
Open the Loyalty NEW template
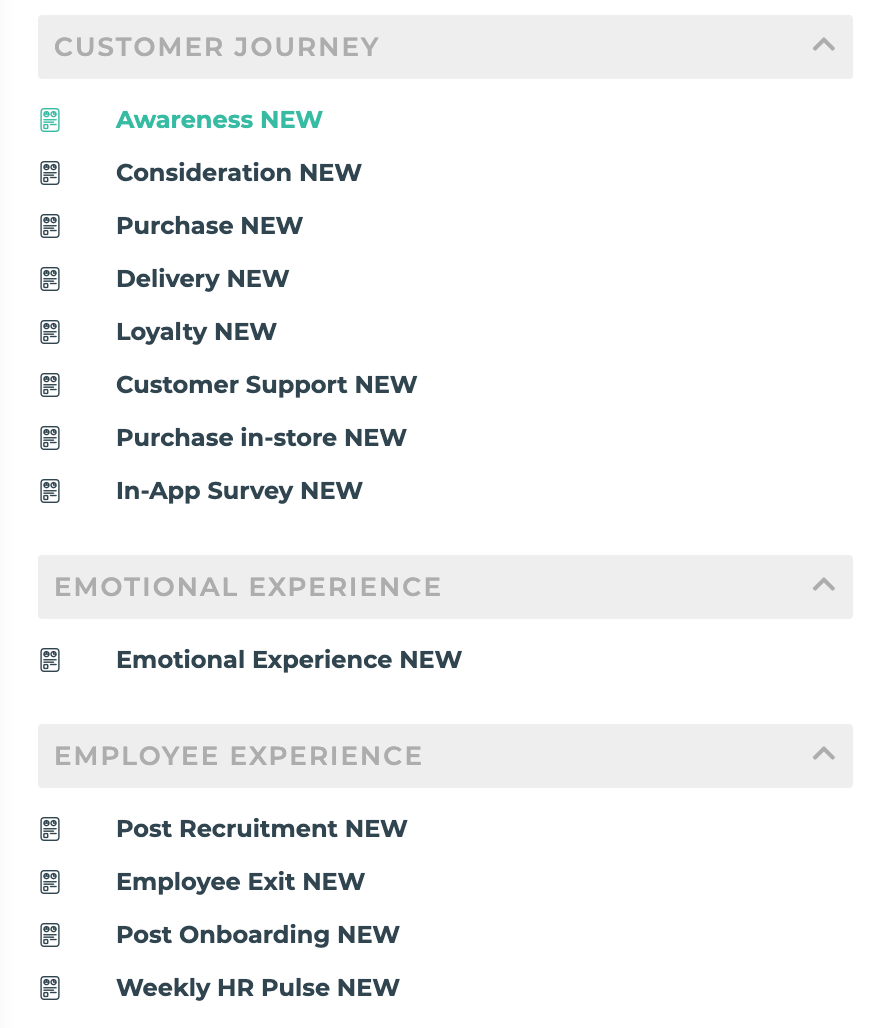pos(196,332)
